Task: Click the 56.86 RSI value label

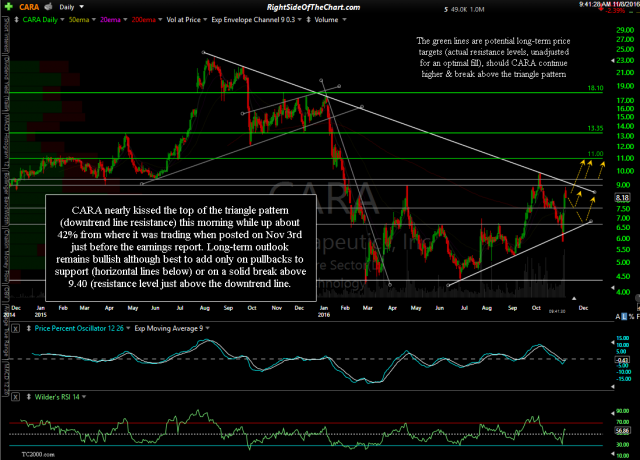Action: 622,430
